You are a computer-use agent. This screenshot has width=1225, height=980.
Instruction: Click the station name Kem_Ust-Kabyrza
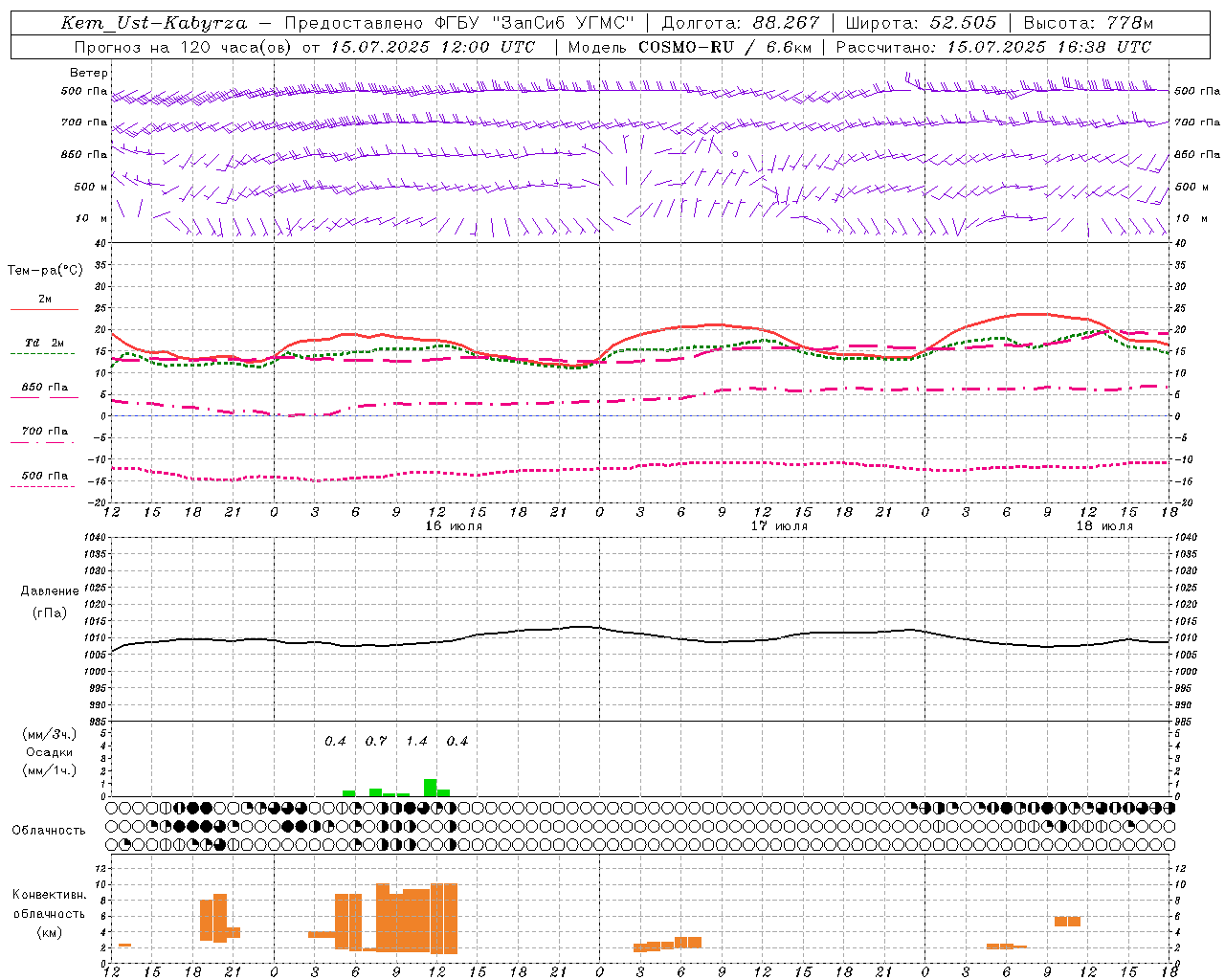[x=154, y=23]
